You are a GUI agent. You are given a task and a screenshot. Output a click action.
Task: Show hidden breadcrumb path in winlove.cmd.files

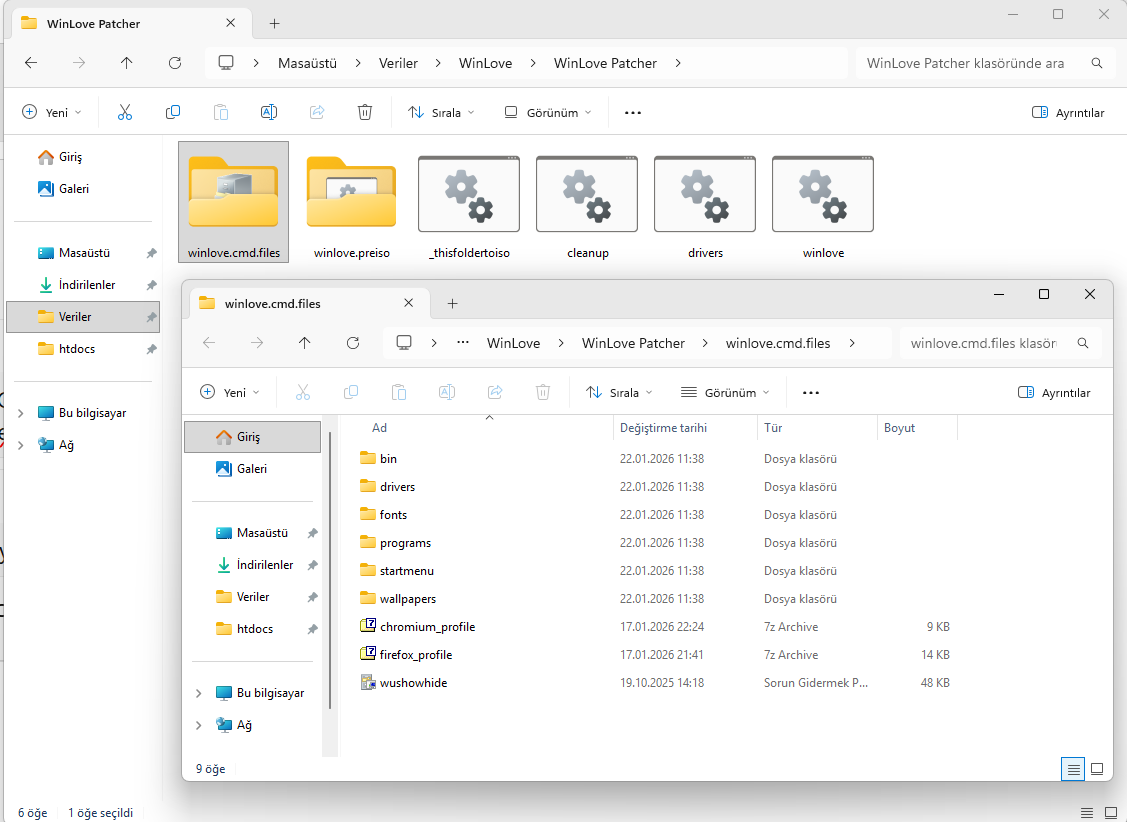(463, 343)
